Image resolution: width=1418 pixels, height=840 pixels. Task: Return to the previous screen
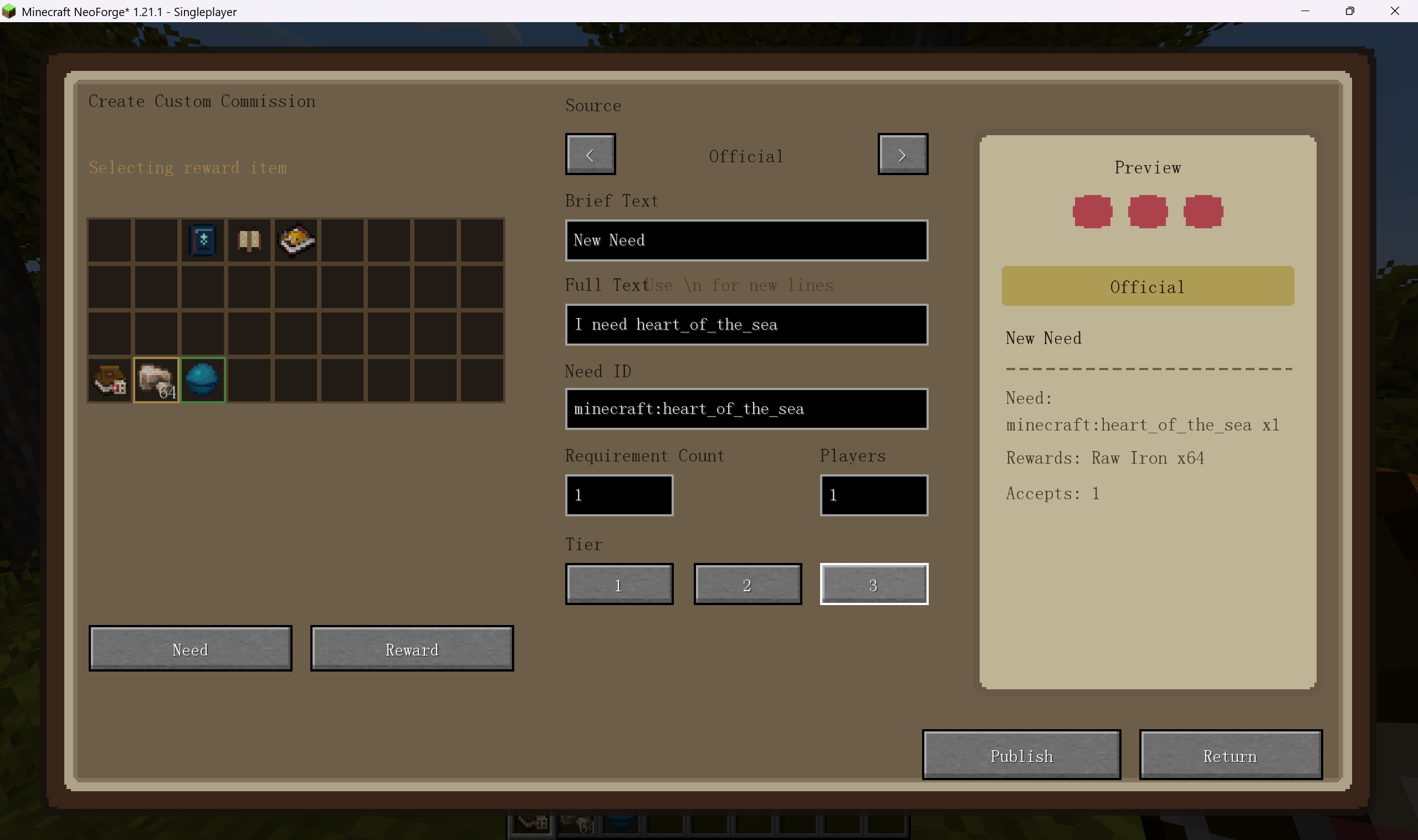pyautogui.click(x=1231, y=755)
